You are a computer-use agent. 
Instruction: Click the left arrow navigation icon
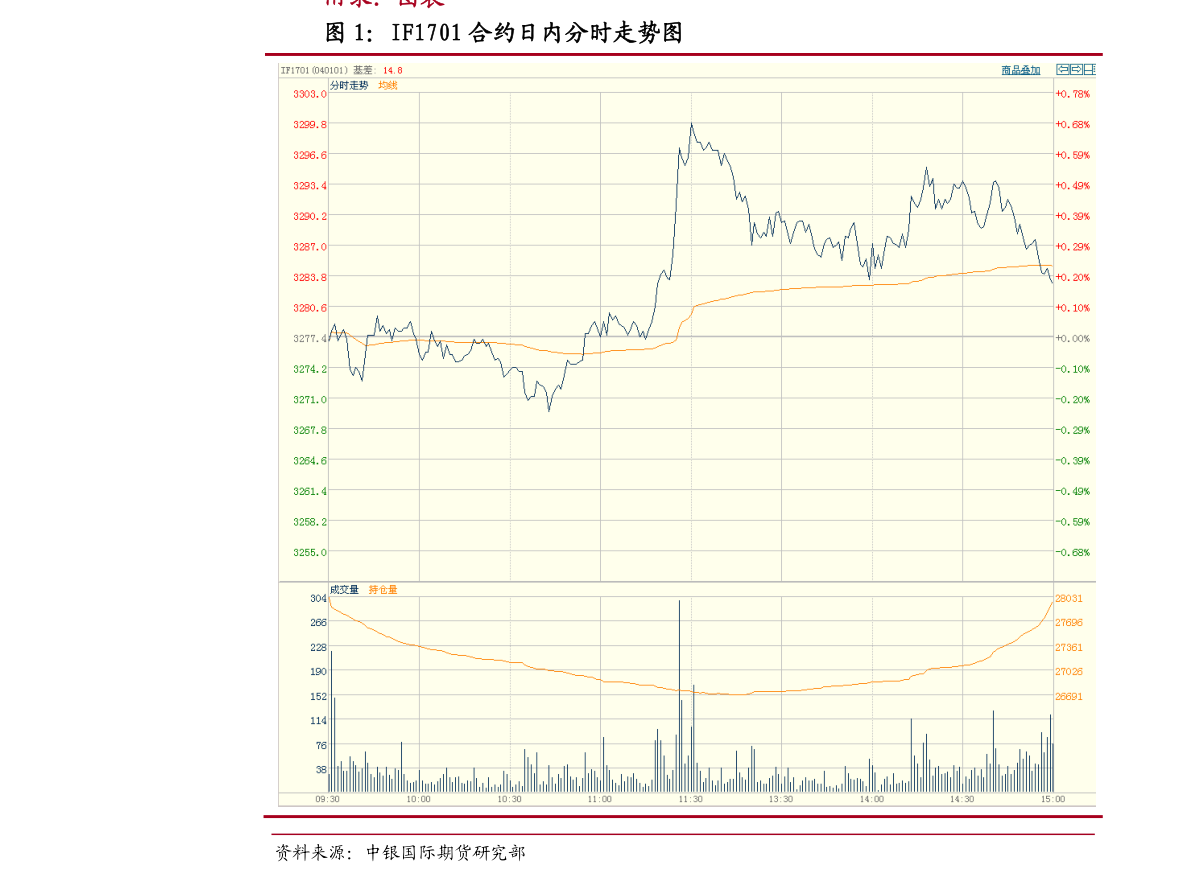click(1064, 70)
